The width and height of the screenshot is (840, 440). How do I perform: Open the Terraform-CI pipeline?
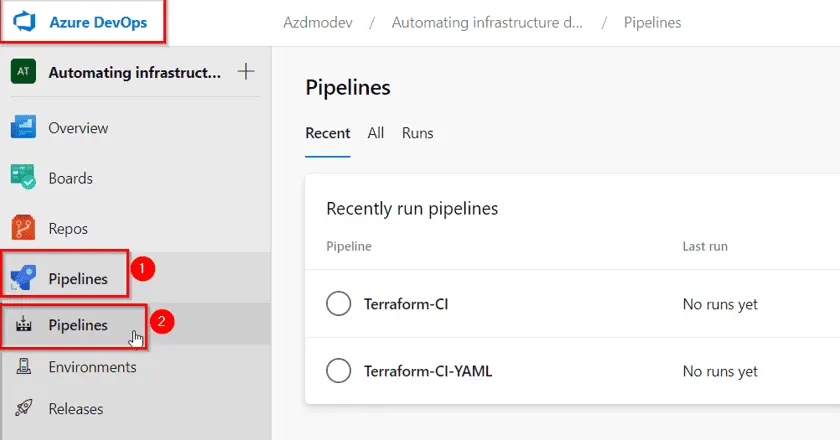(x=406, y=304)
